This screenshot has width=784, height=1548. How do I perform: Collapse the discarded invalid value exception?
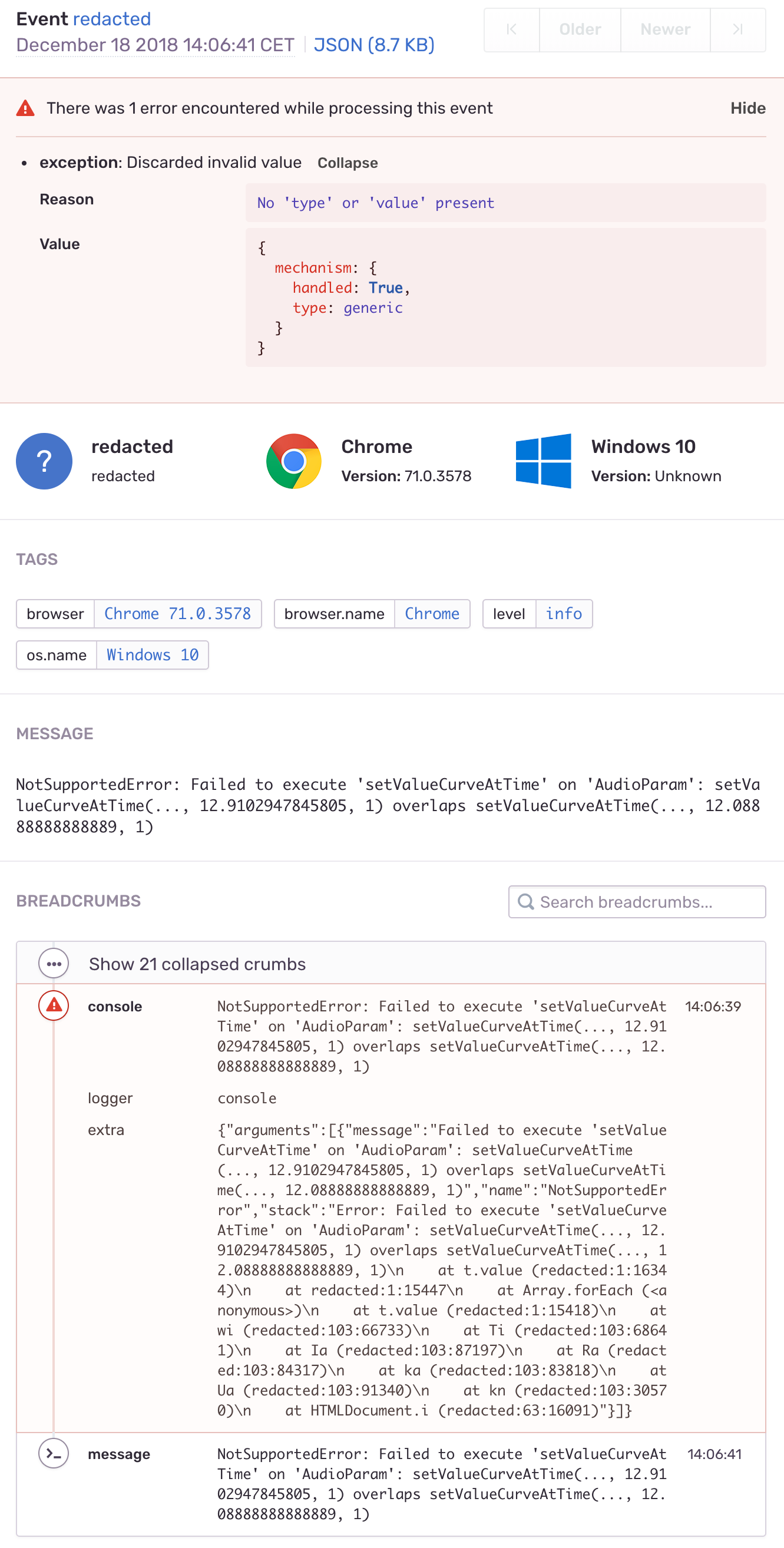tap(348, 163)
